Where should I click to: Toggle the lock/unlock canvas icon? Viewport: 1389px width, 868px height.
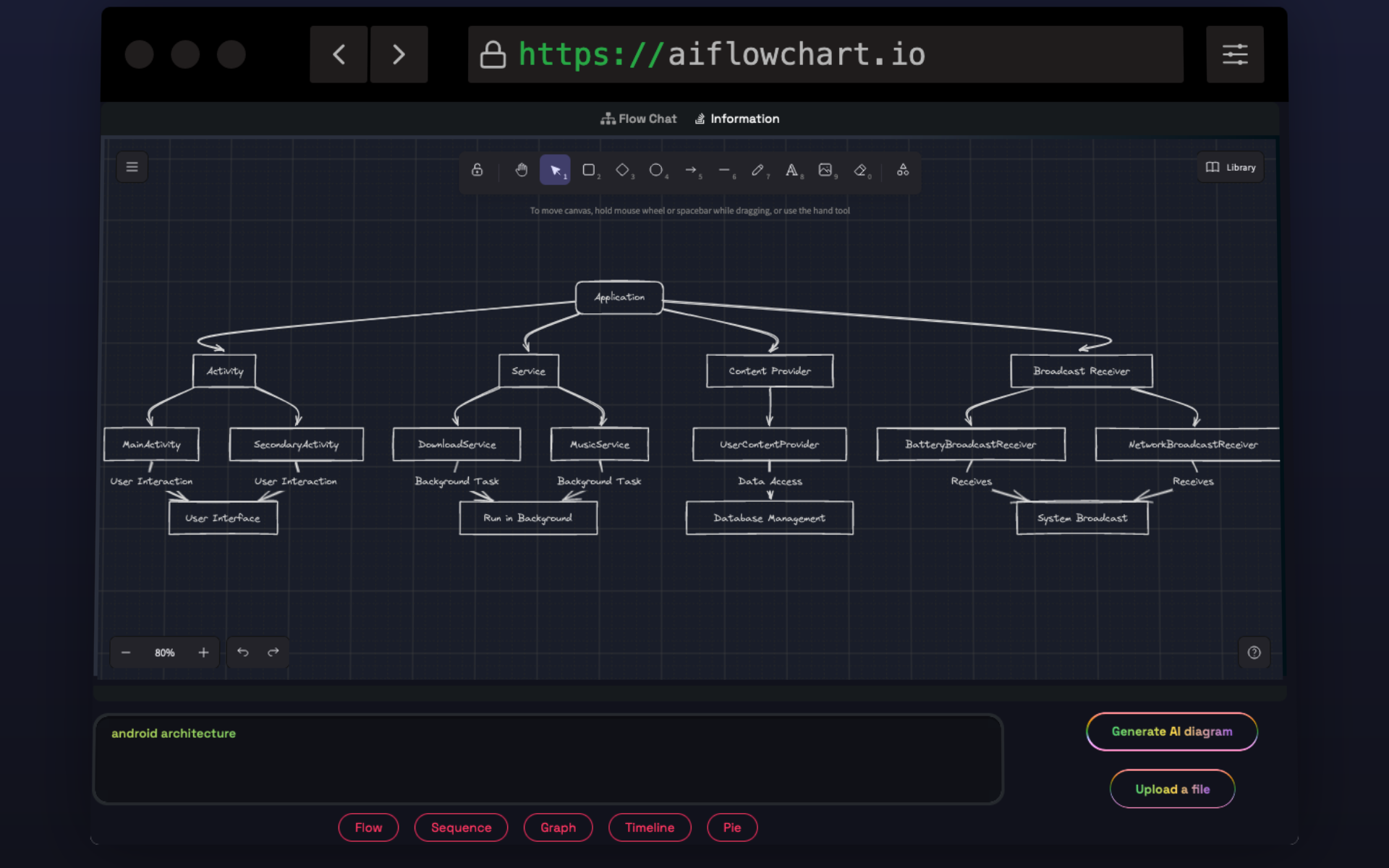pyautogui.click(x=477, y=170)
